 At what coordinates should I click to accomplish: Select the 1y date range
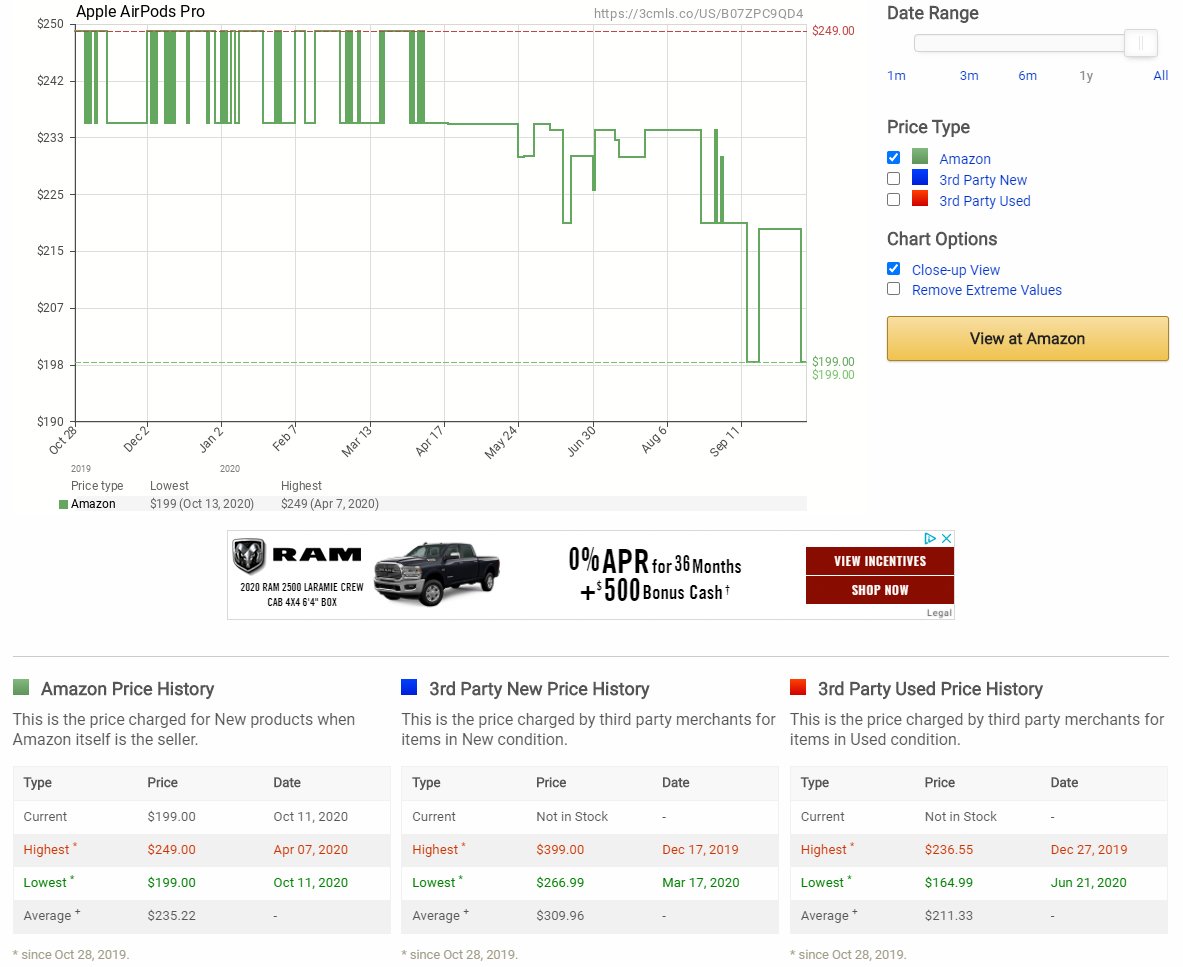click(1086, 75)
